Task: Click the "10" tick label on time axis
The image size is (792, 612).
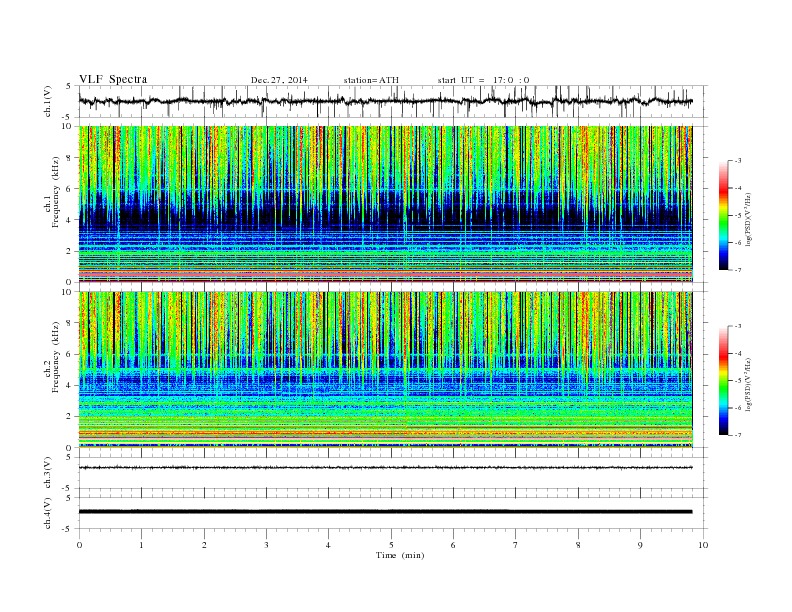Action: tap(703, 545)
